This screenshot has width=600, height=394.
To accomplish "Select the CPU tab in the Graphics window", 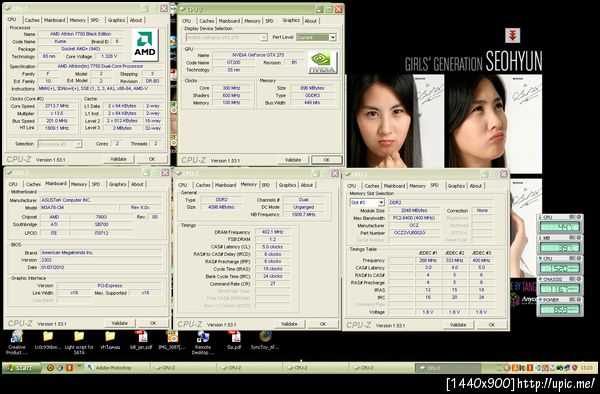I will pos(186,21).
